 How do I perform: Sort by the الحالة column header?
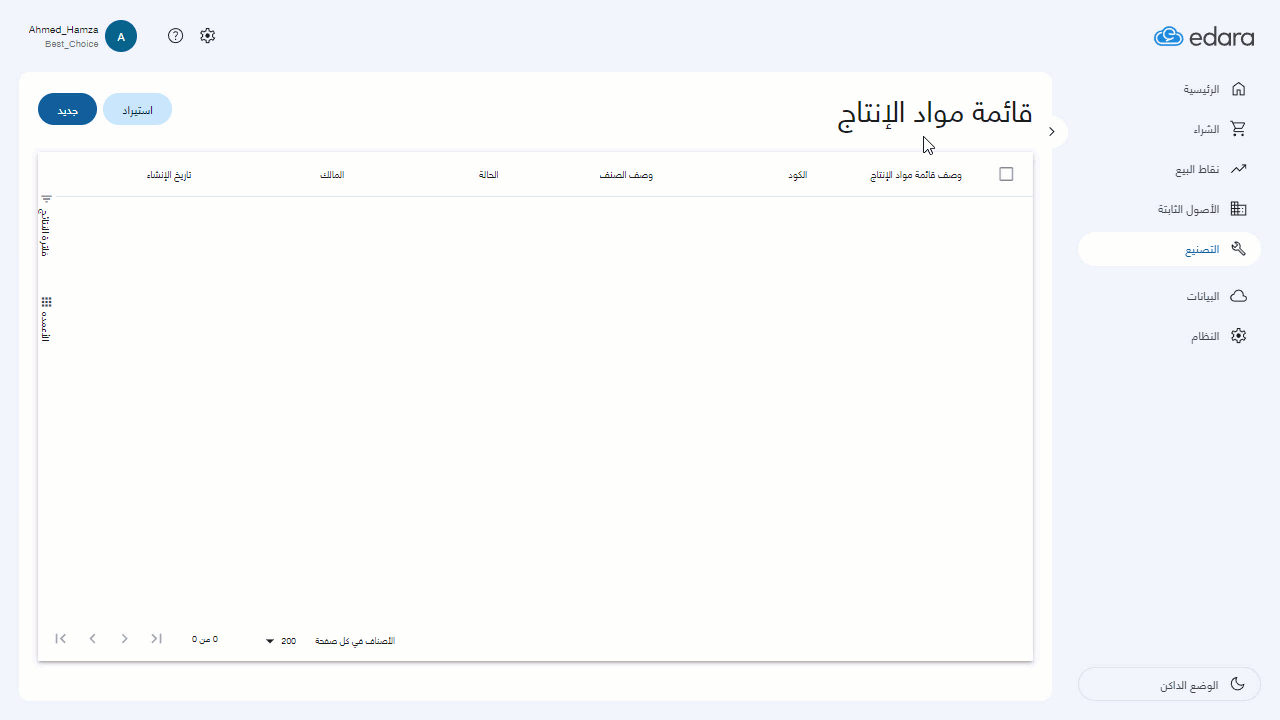489,175
